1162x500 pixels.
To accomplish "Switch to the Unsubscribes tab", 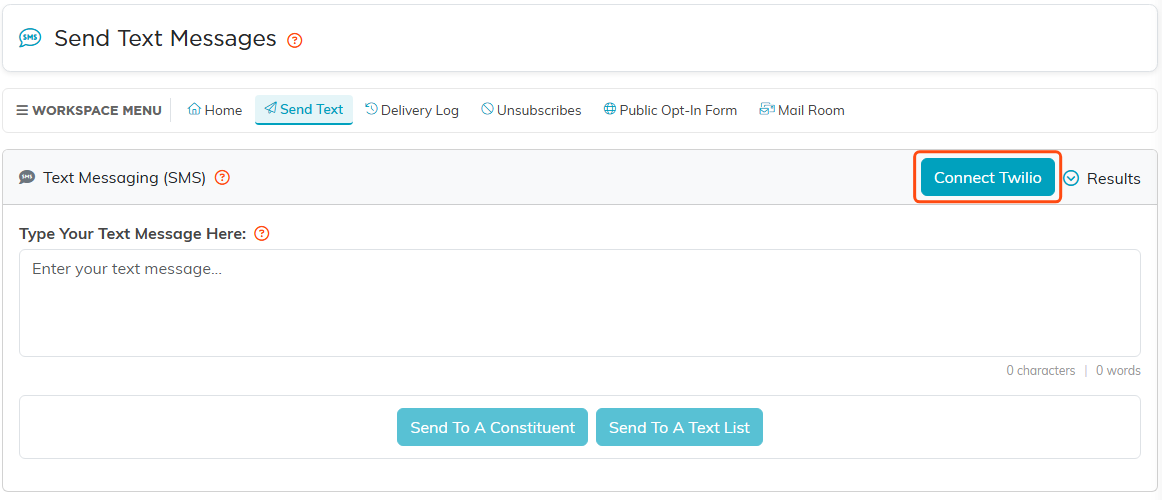I will coord(531,110).
